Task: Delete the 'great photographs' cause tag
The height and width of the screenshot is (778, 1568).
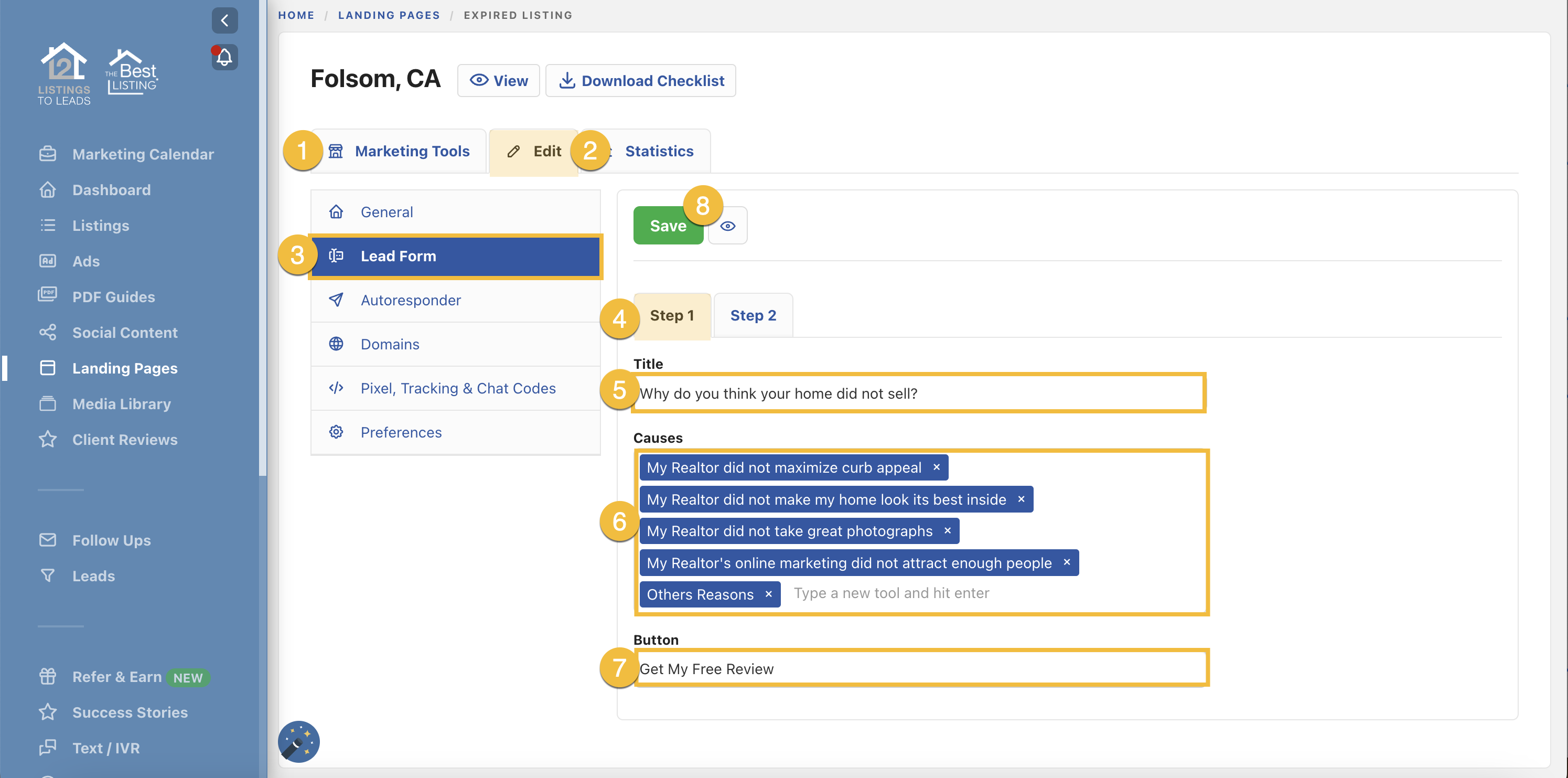Action: click(947, 531)
